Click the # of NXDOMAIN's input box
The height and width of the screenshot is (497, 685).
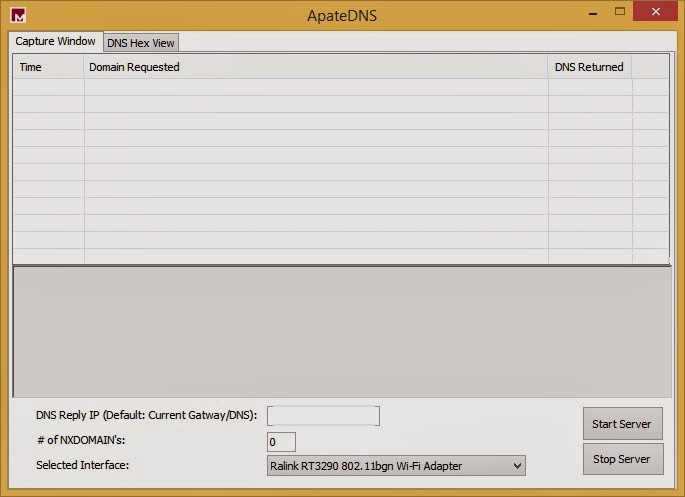click(x=281, y=442)
